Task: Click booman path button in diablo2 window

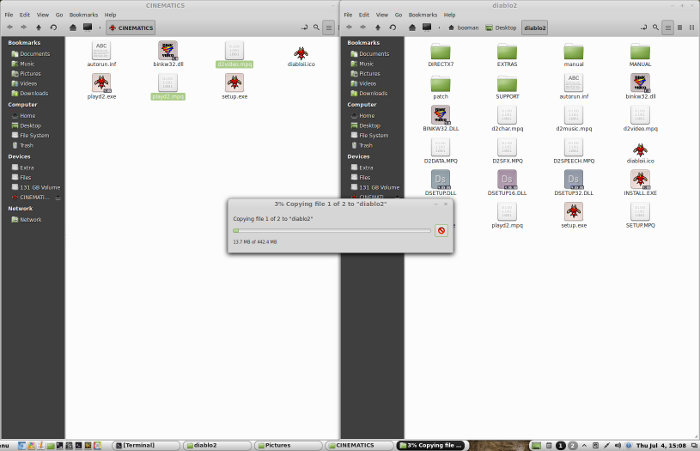Action: (x=463, y=28)
